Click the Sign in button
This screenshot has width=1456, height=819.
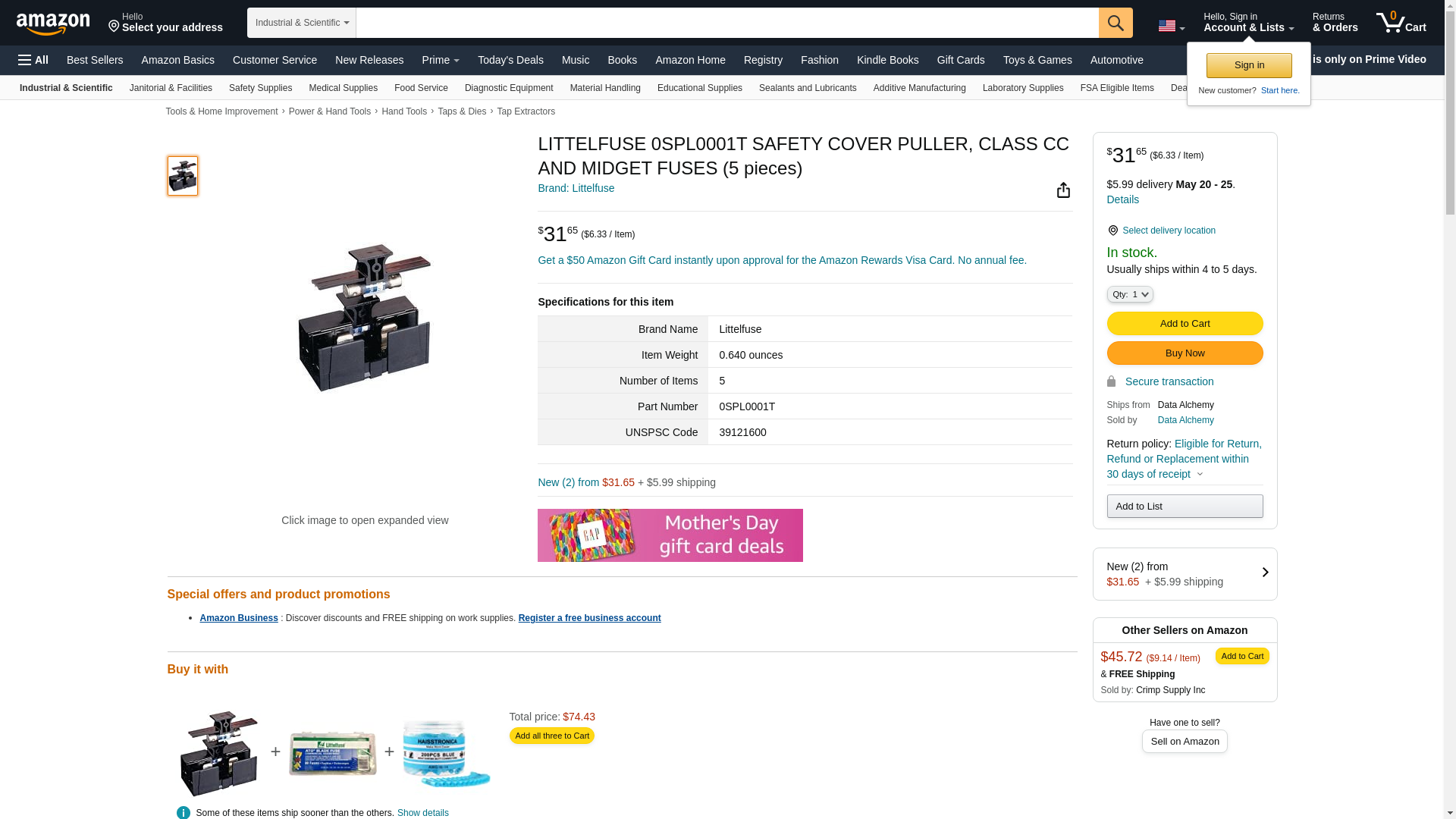pyautogui.click(x=1249, y=65)
